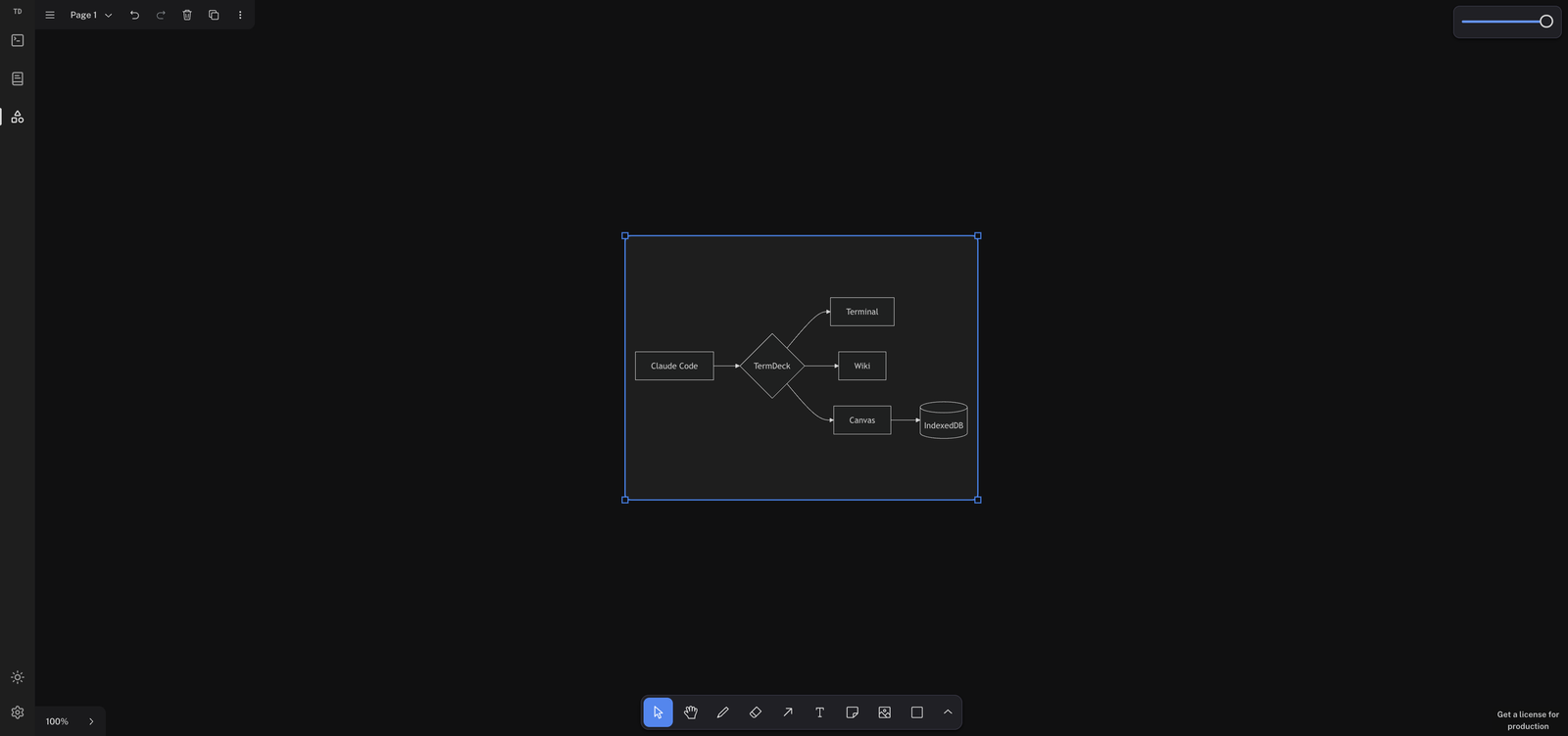Viewport: 1568px width, 736px height.
Task: Choose the Arrow tool
Action: pyautogui.click(x=788, y=712)
